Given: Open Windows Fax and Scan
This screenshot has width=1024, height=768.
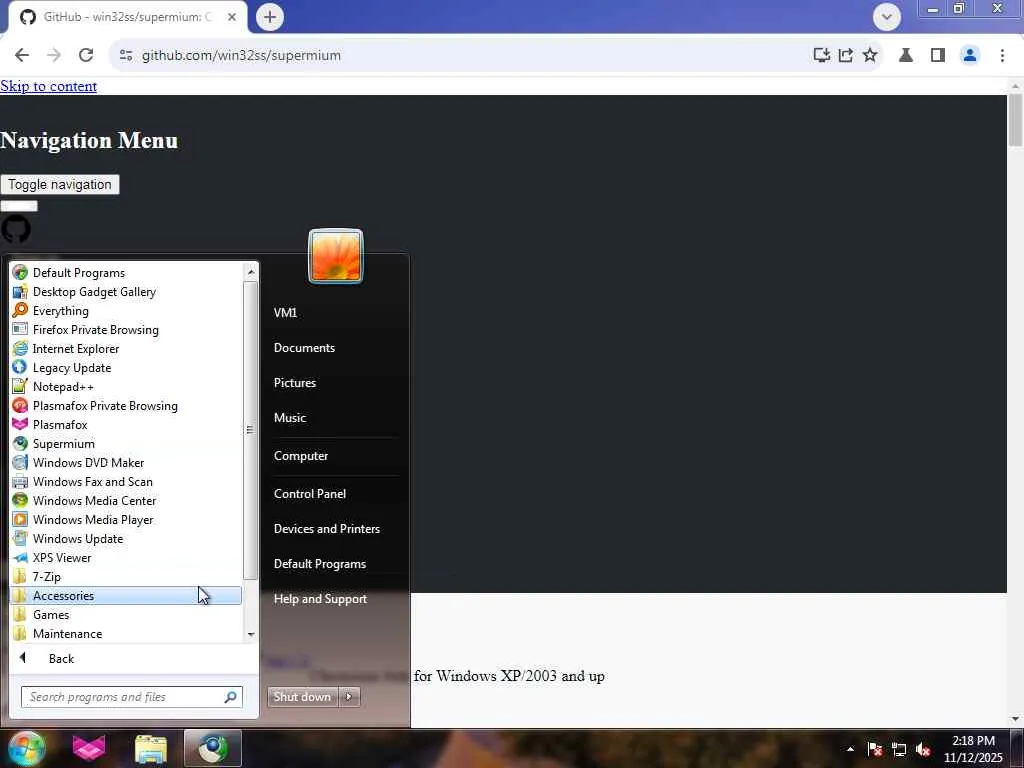Looking at the screenshot, I should coord(126,481).
